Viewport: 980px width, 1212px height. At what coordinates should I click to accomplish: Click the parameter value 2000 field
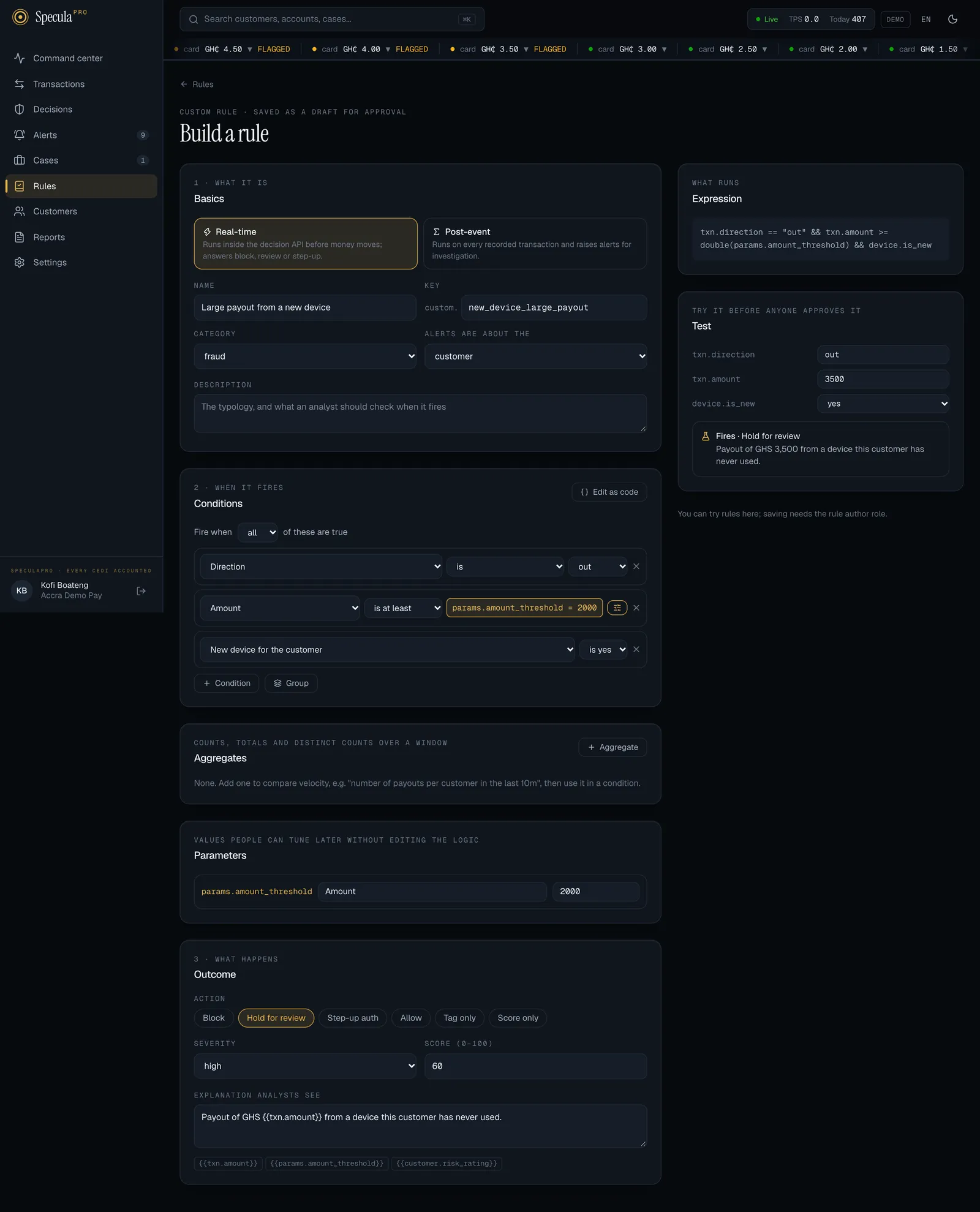tap(595, 892)
